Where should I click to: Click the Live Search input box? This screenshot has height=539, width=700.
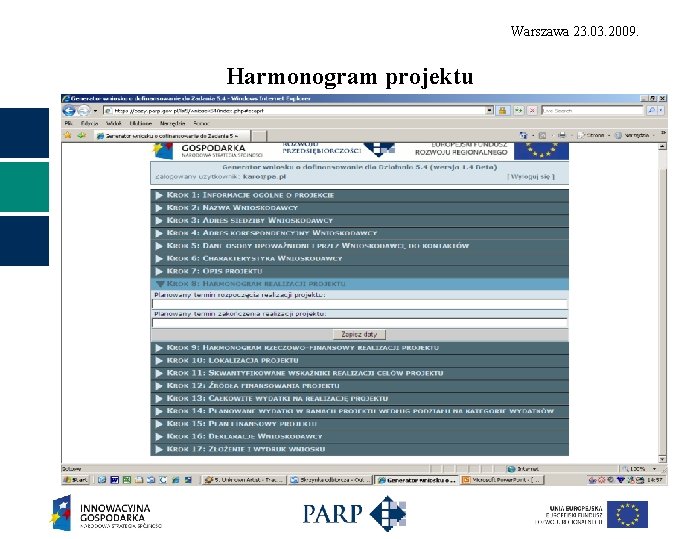point(592,110)
